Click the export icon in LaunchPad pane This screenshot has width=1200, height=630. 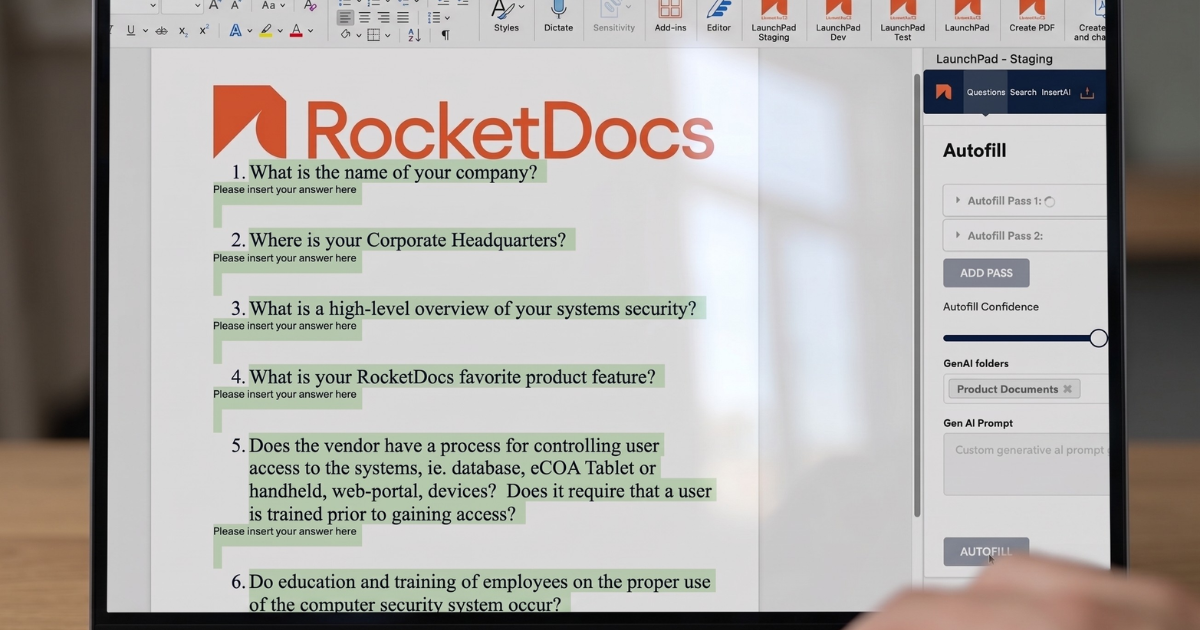[1087, 93]
